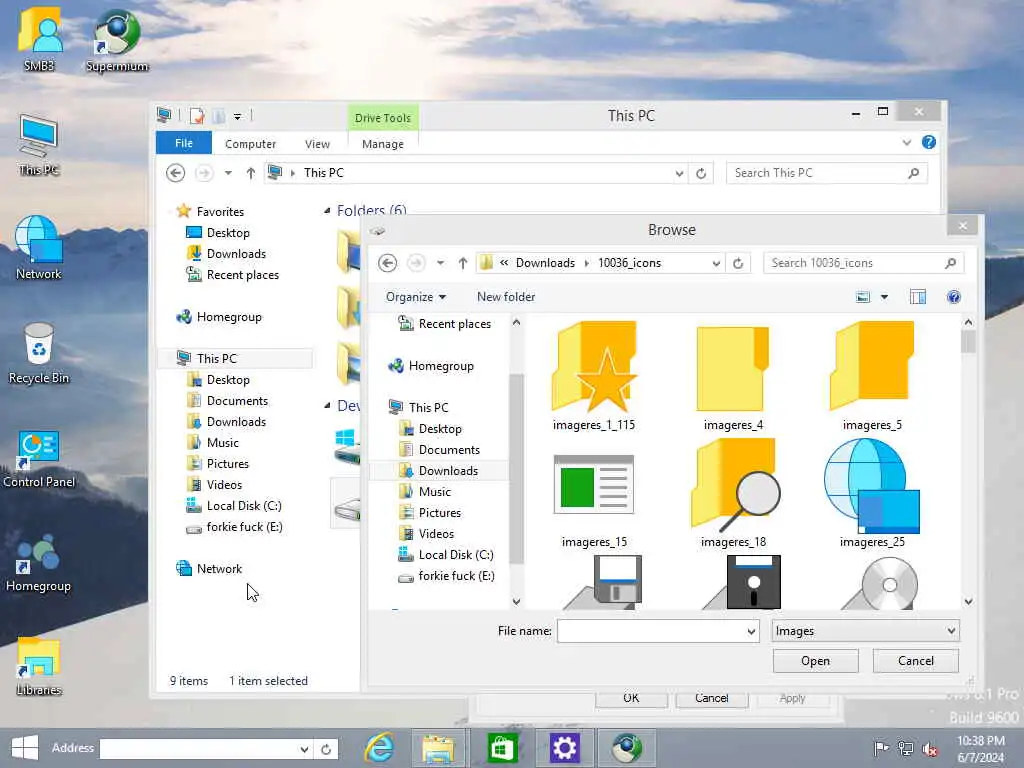The width and height of the screenshot is (1024, 768).
Task: Go up one level in This PC window
Action: tap(251, 173)
